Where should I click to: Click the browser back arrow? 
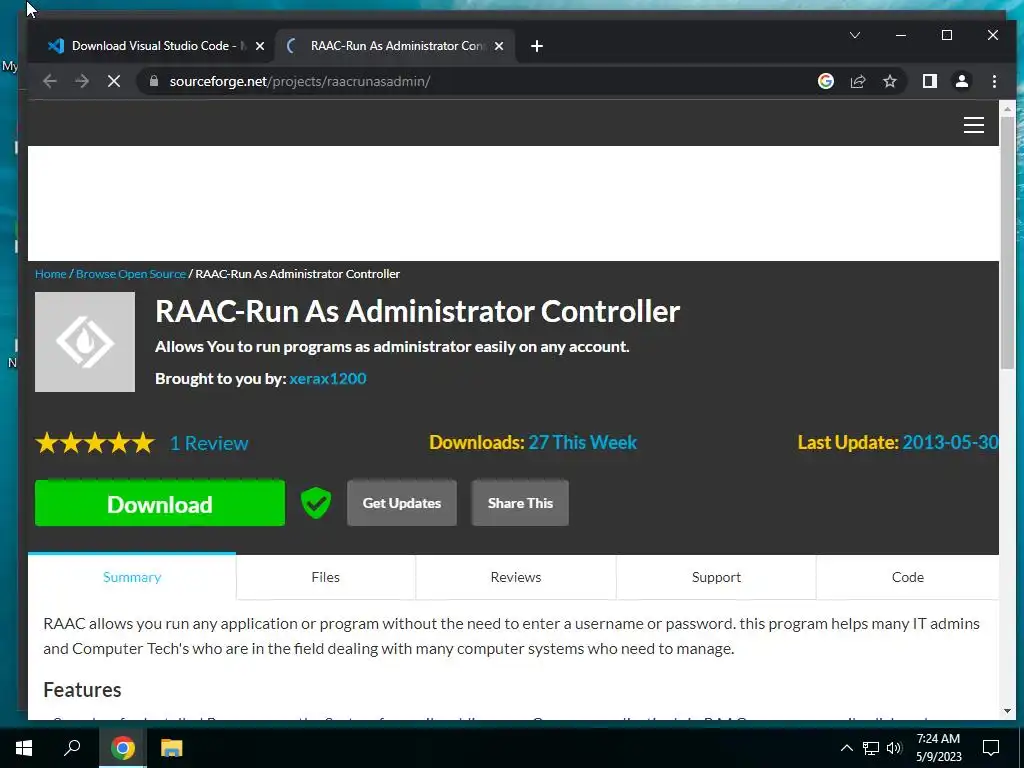(x=50, y=81)
